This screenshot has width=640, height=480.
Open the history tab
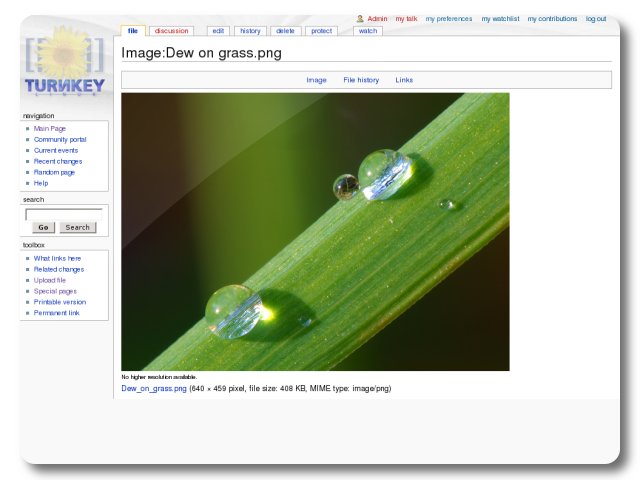coord(250,31)
